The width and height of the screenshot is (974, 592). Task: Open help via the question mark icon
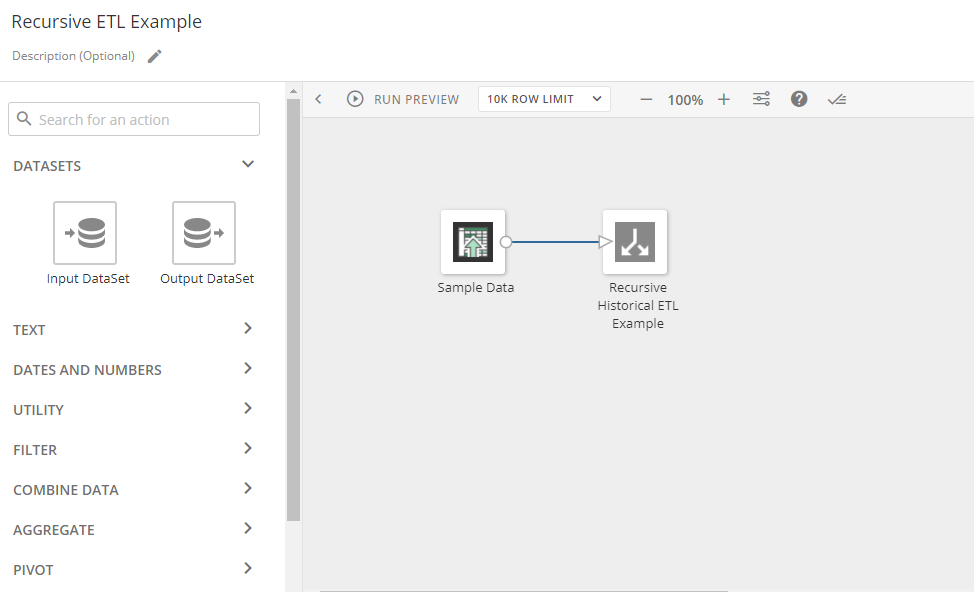pos(798,99)
